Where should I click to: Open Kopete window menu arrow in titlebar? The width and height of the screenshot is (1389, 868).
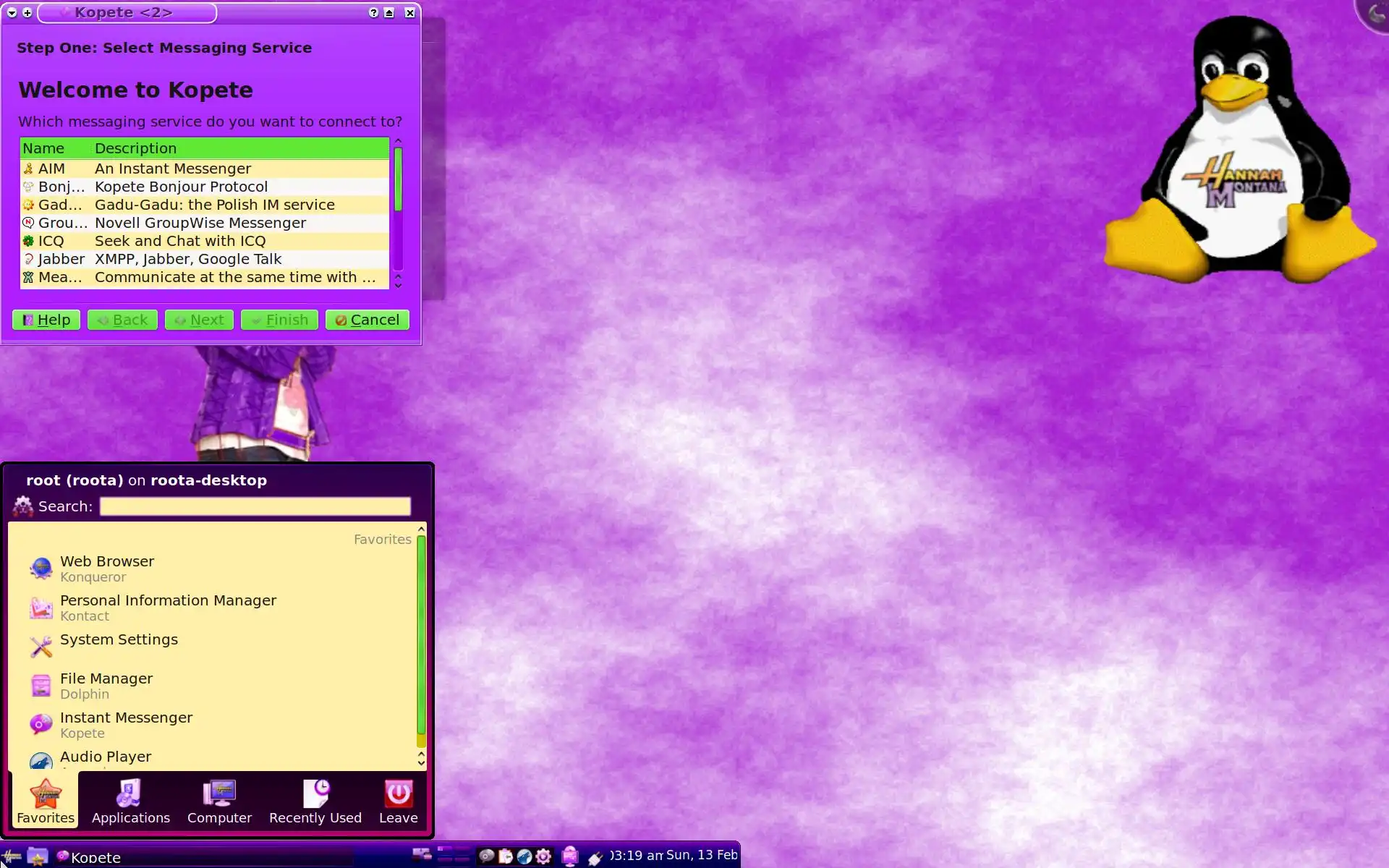click(x=12, y=13)
